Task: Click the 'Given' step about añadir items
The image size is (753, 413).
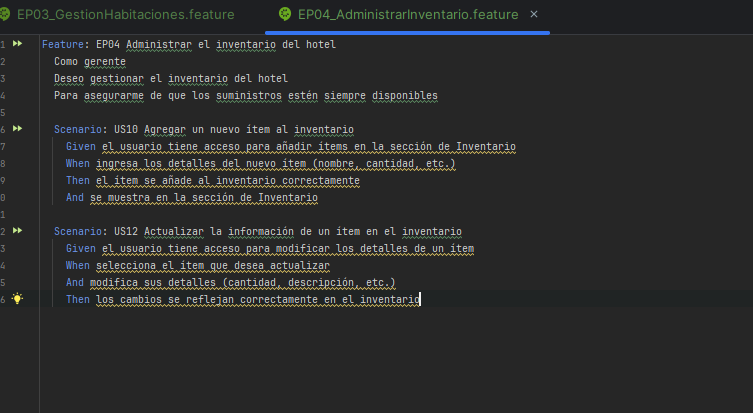Action: pyautogui.click(x=291, y=146)
